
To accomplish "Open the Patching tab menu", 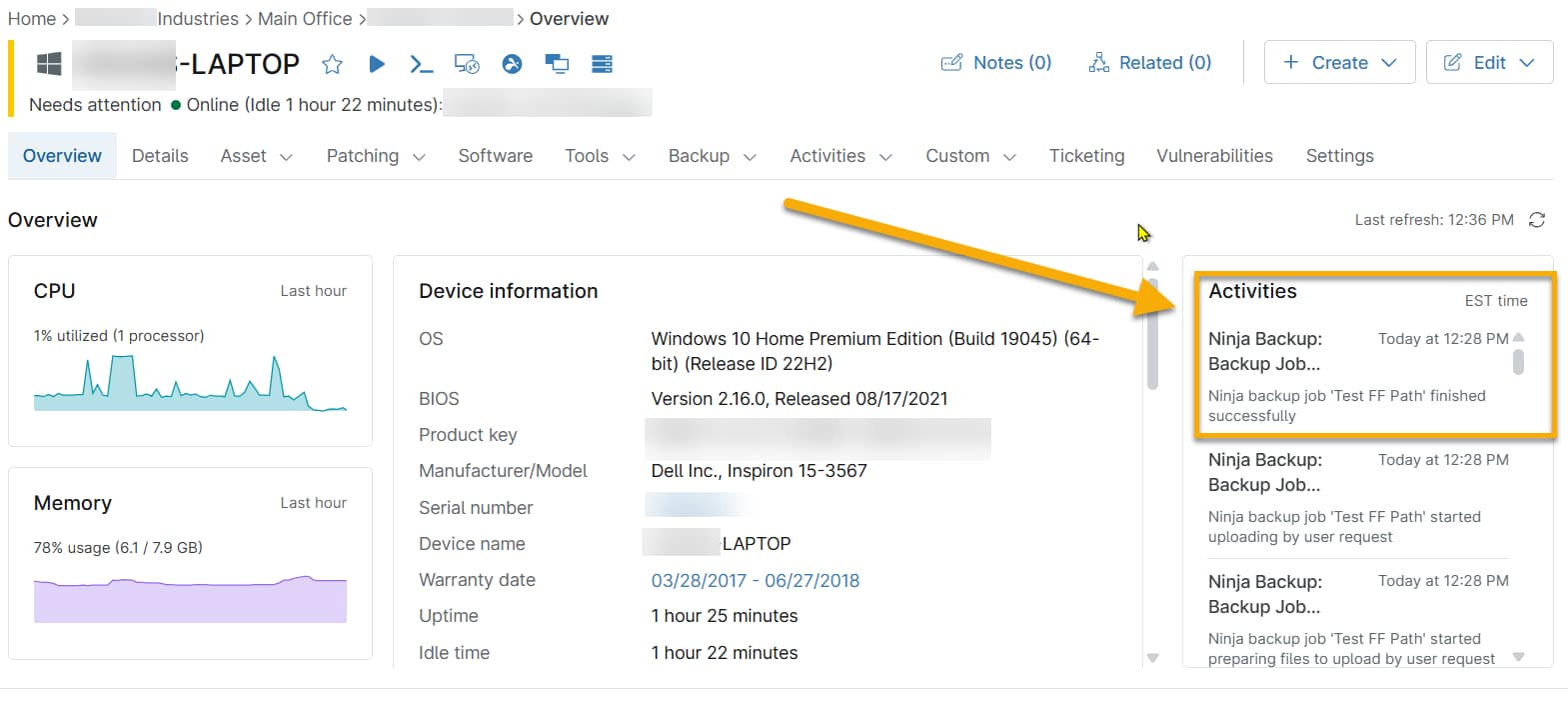I will pos(376,156).
